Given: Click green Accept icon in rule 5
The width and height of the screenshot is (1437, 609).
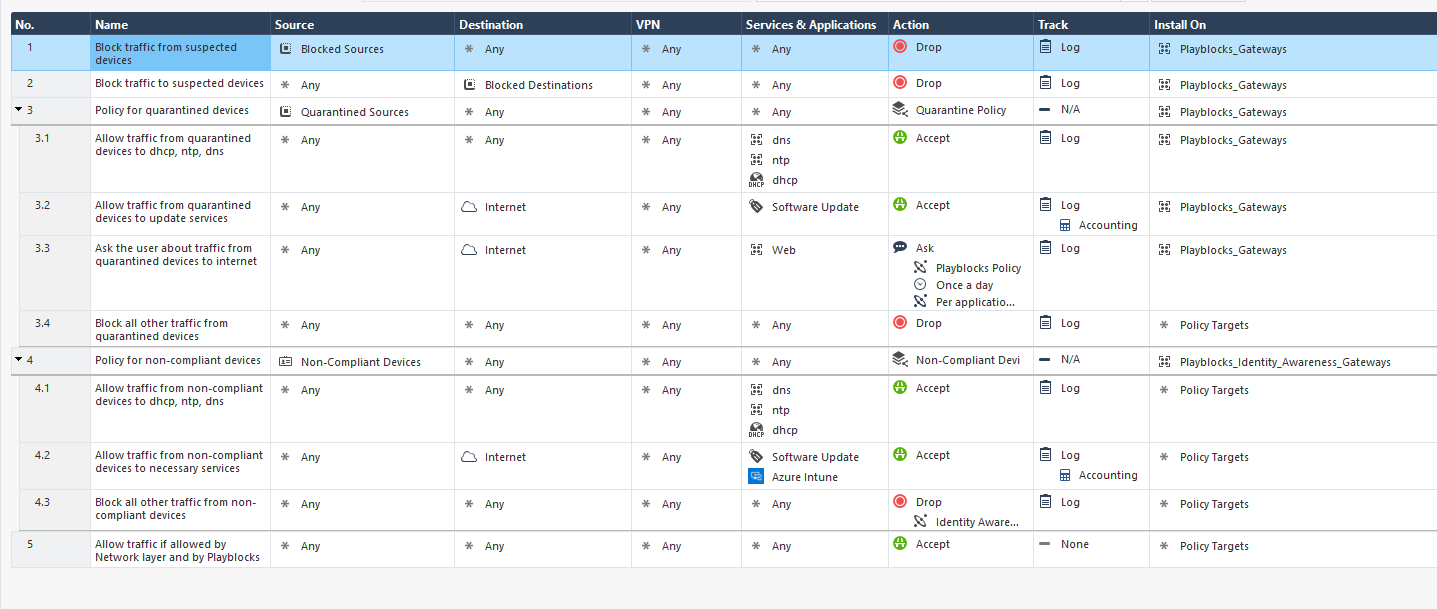Looking at the screenshot, I should 899,544.
